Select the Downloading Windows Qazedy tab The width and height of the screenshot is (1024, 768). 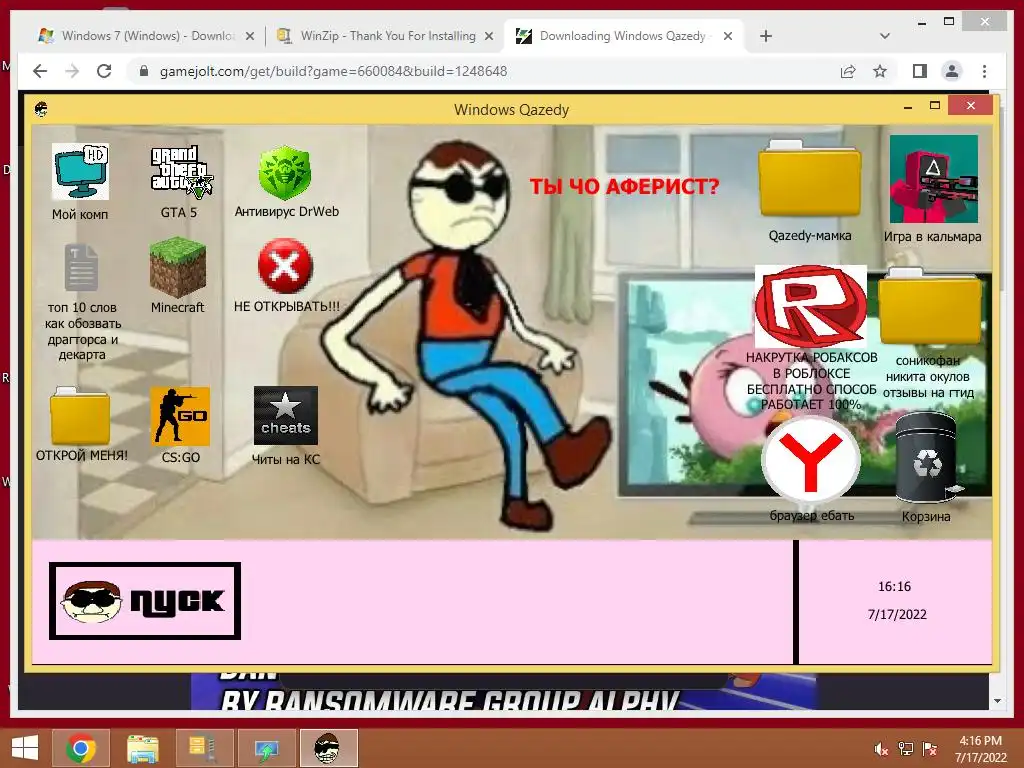(622, 36)
